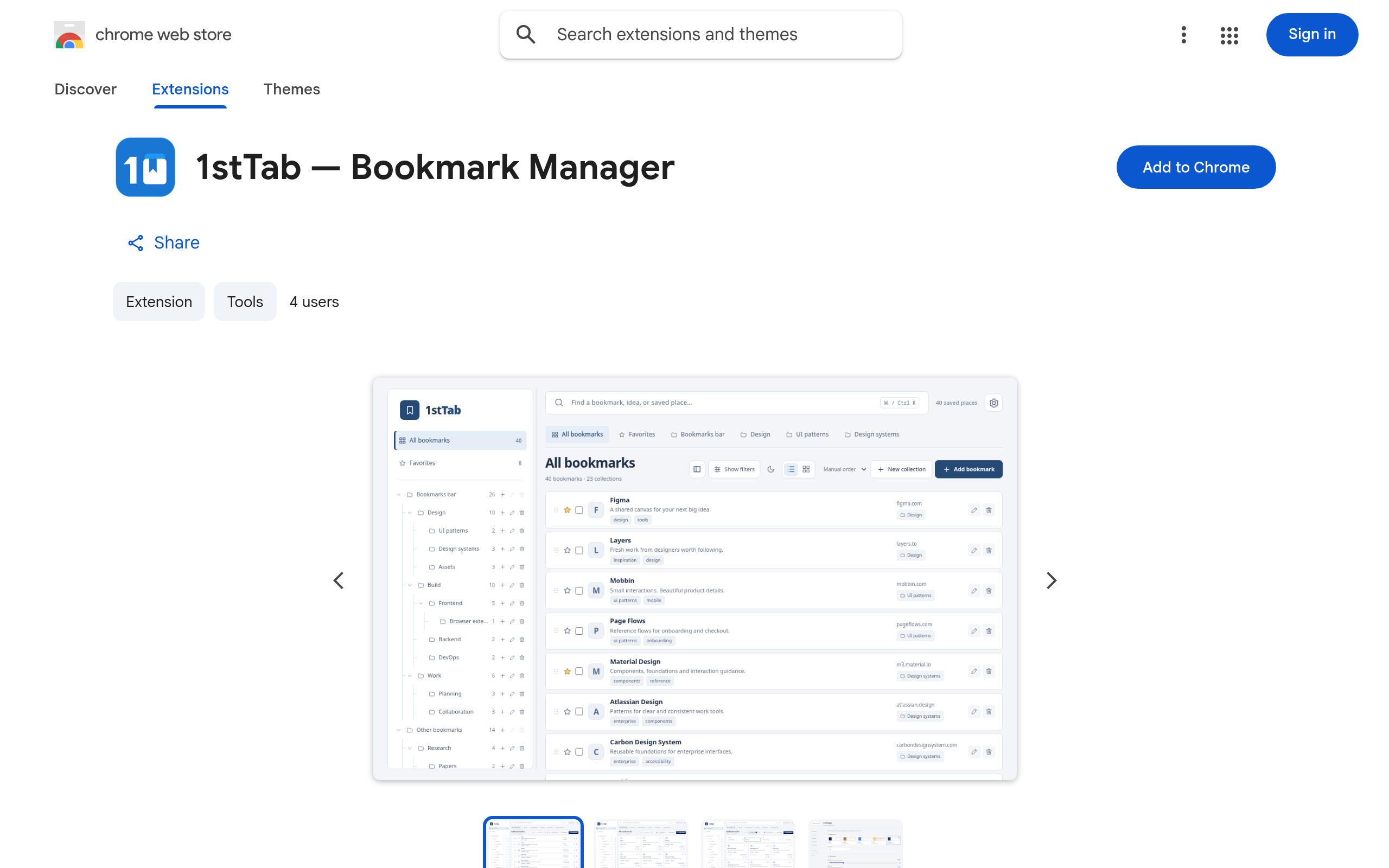Viewport: 1389px width, 868px height.
Task: Select the first highlighted screenshot thumbnail
Action: [533, 843]
